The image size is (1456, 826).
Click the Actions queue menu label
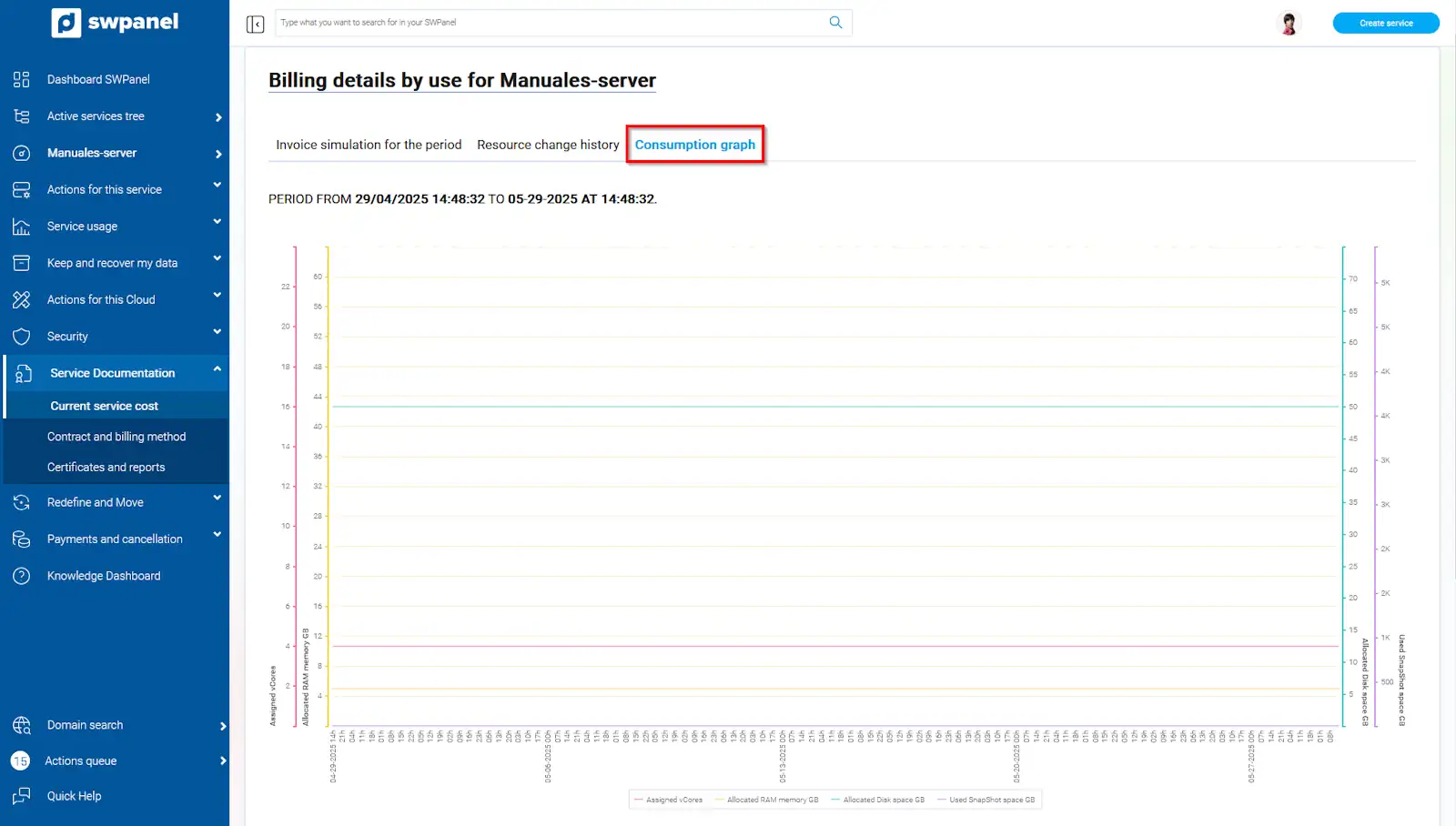click(x=81, y=761)
